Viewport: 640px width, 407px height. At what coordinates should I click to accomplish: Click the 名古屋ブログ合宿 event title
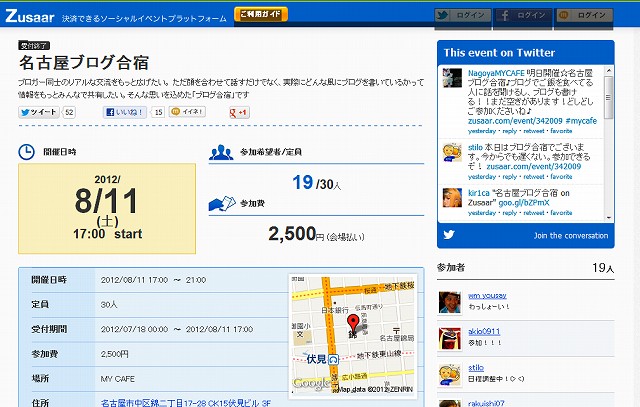click(x=84, y=62)
